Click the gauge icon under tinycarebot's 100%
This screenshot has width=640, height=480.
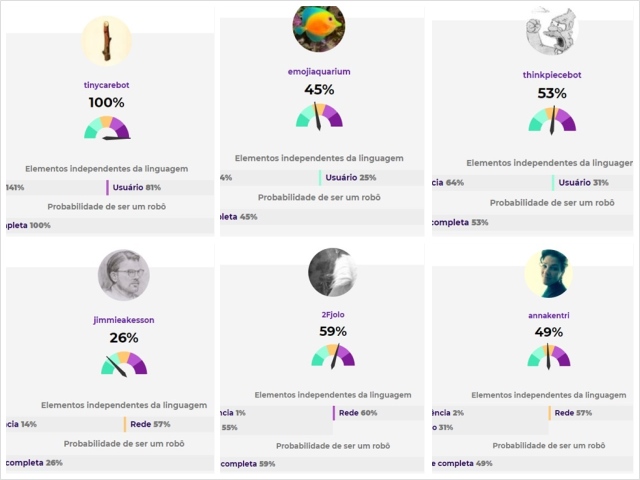(x=107, y=127)
